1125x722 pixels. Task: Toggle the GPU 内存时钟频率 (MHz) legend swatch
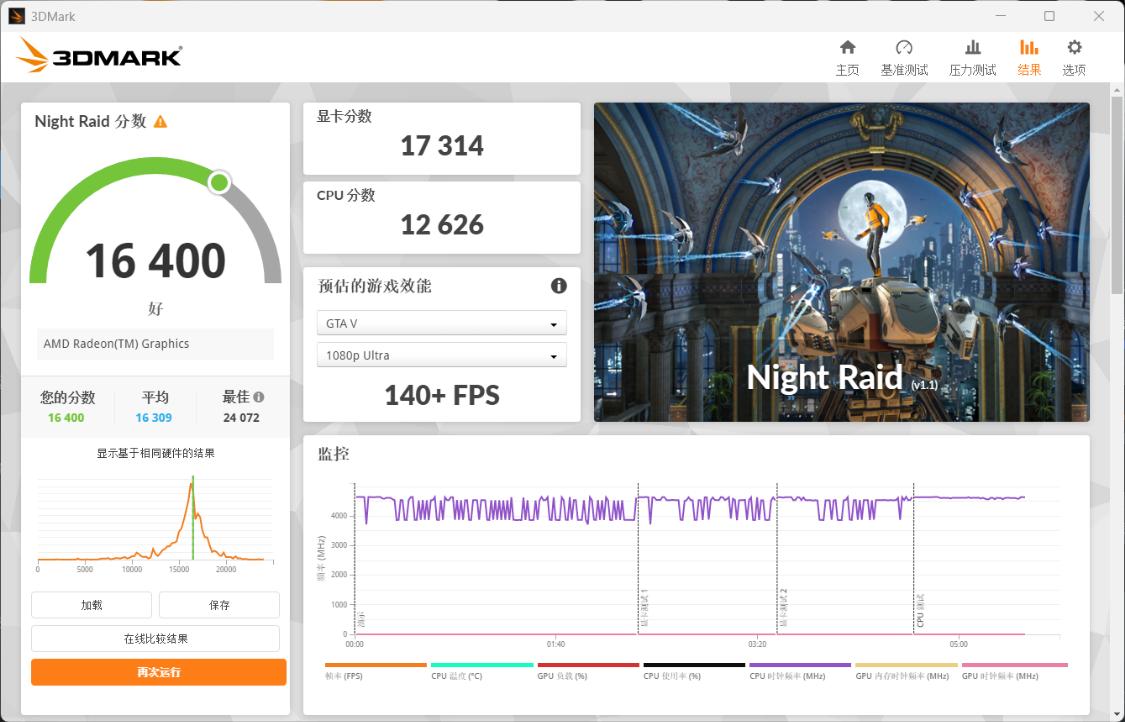click(907, 665)
